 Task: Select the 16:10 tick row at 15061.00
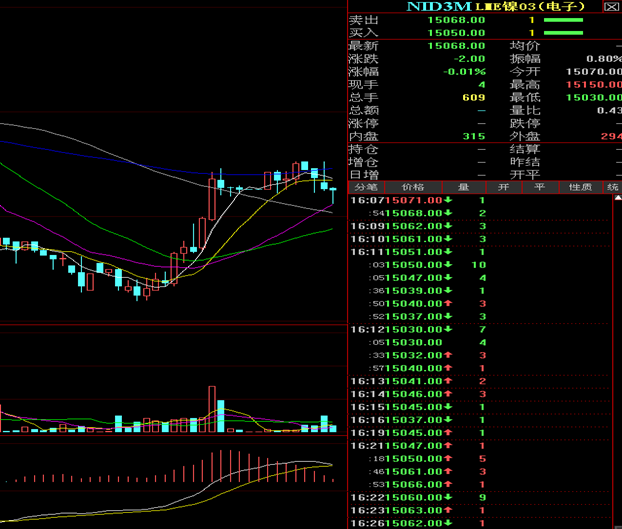(480, 239)
